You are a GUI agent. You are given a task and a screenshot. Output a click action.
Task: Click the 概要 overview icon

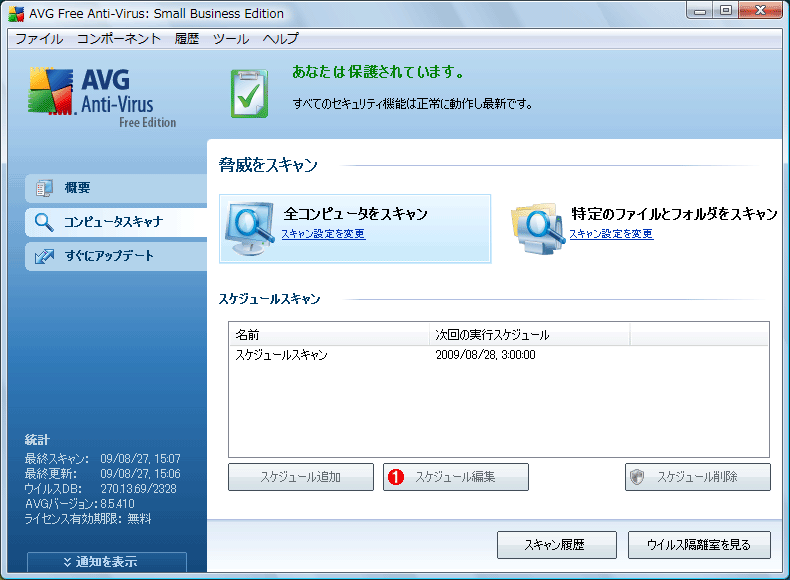pos(44,188)
